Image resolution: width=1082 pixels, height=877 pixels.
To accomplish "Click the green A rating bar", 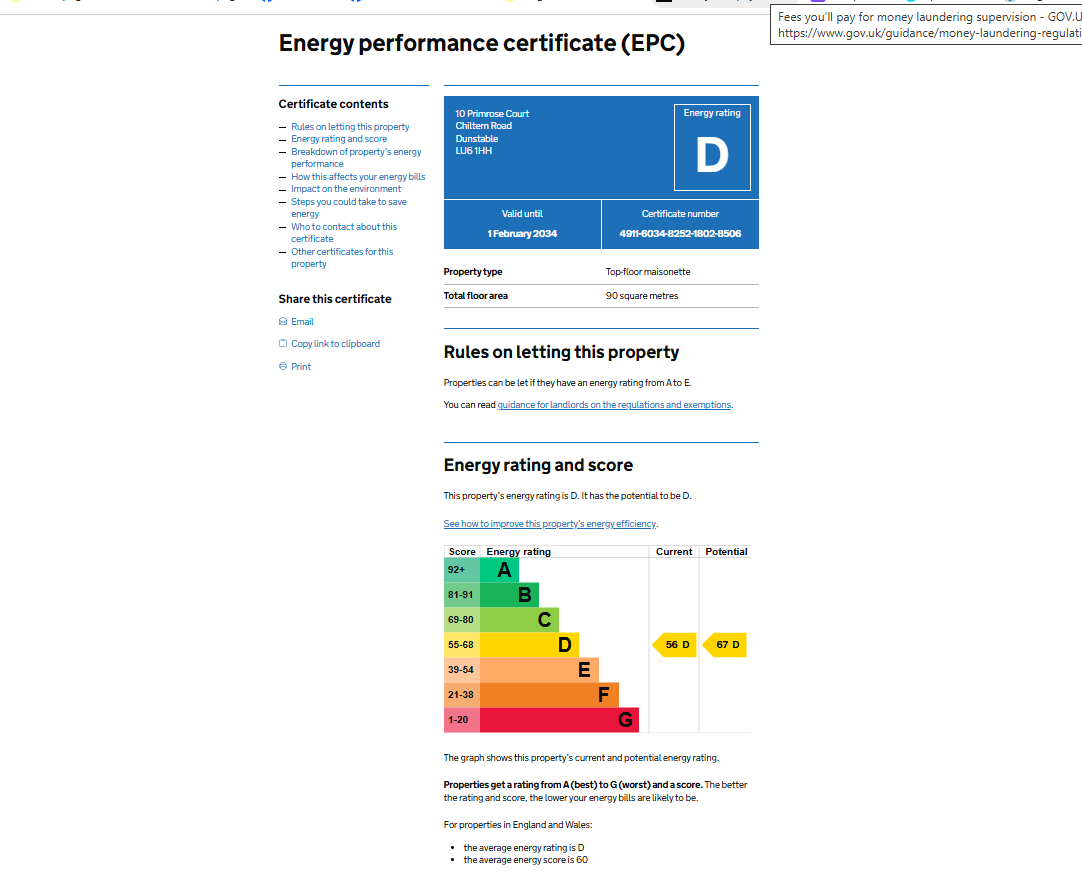I will pyautogui.click(x=499, y=570).
